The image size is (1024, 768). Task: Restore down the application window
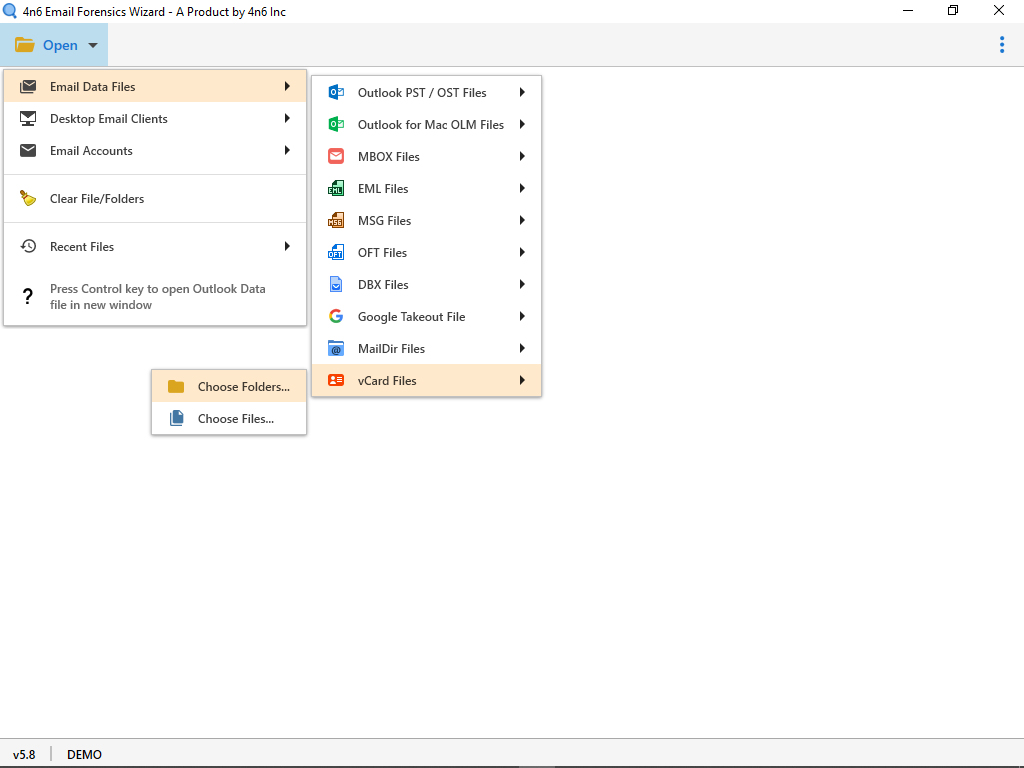point(953,10)
